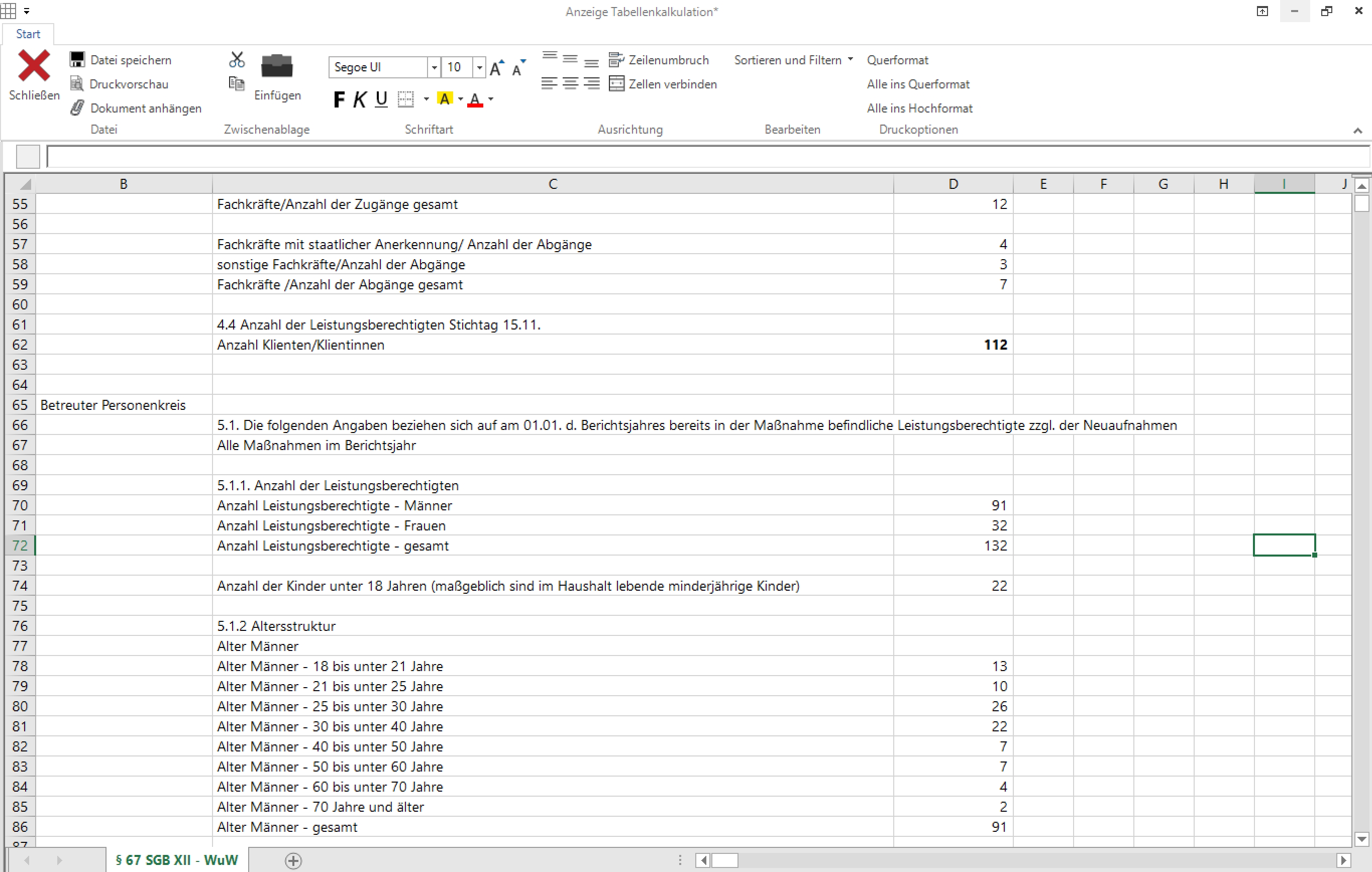Viewport: 1372px width, 872px height.
Task: Click the cell name box
Action: pyautogui.click(x=28, y=157)
